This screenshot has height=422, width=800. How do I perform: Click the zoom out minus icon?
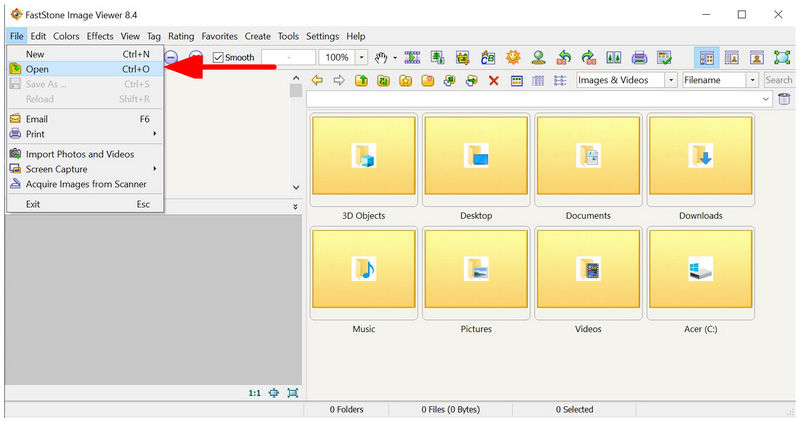click(171, 57)
